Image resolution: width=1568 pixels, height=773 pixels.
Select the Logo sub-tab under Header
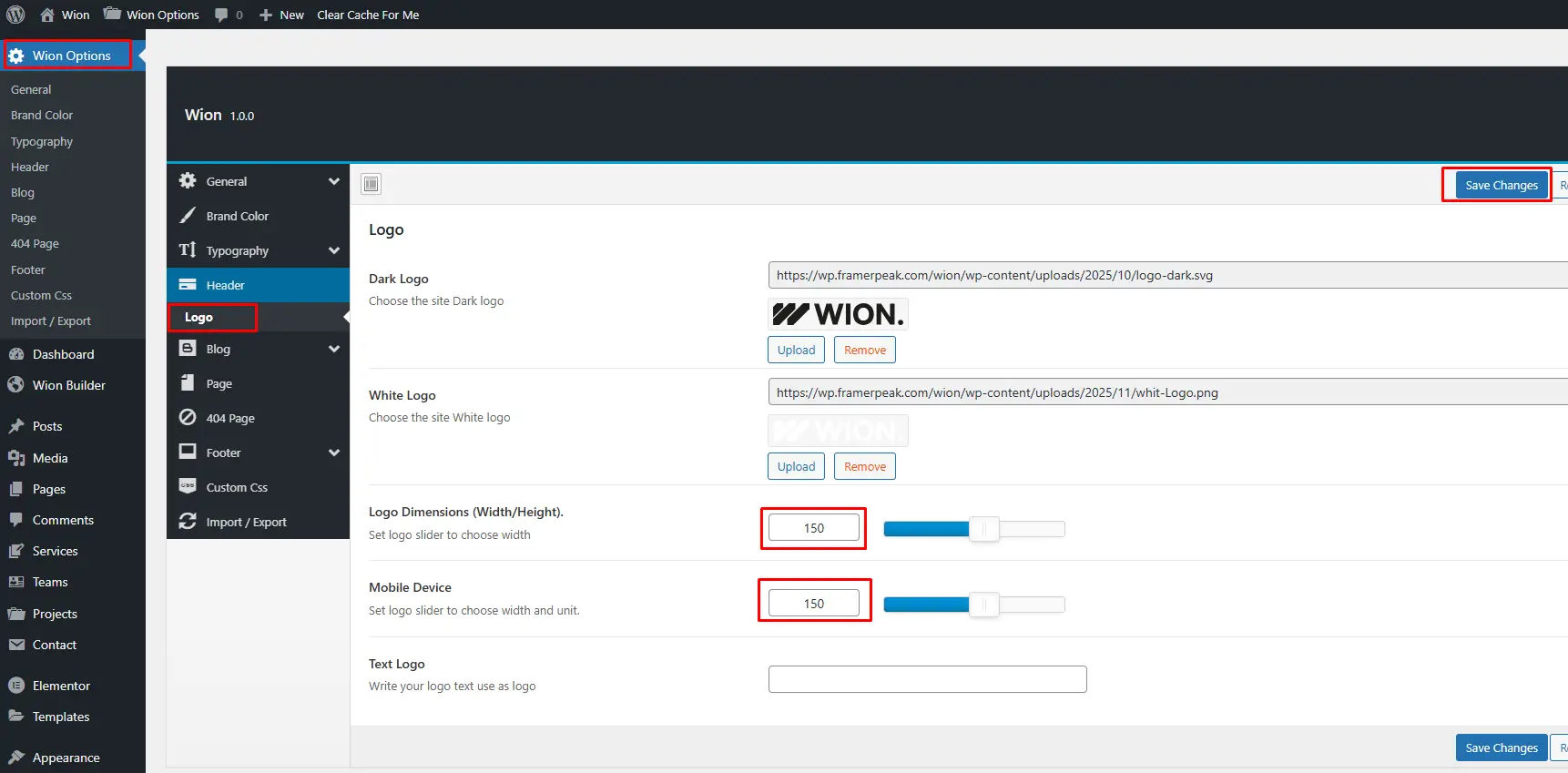199,317
